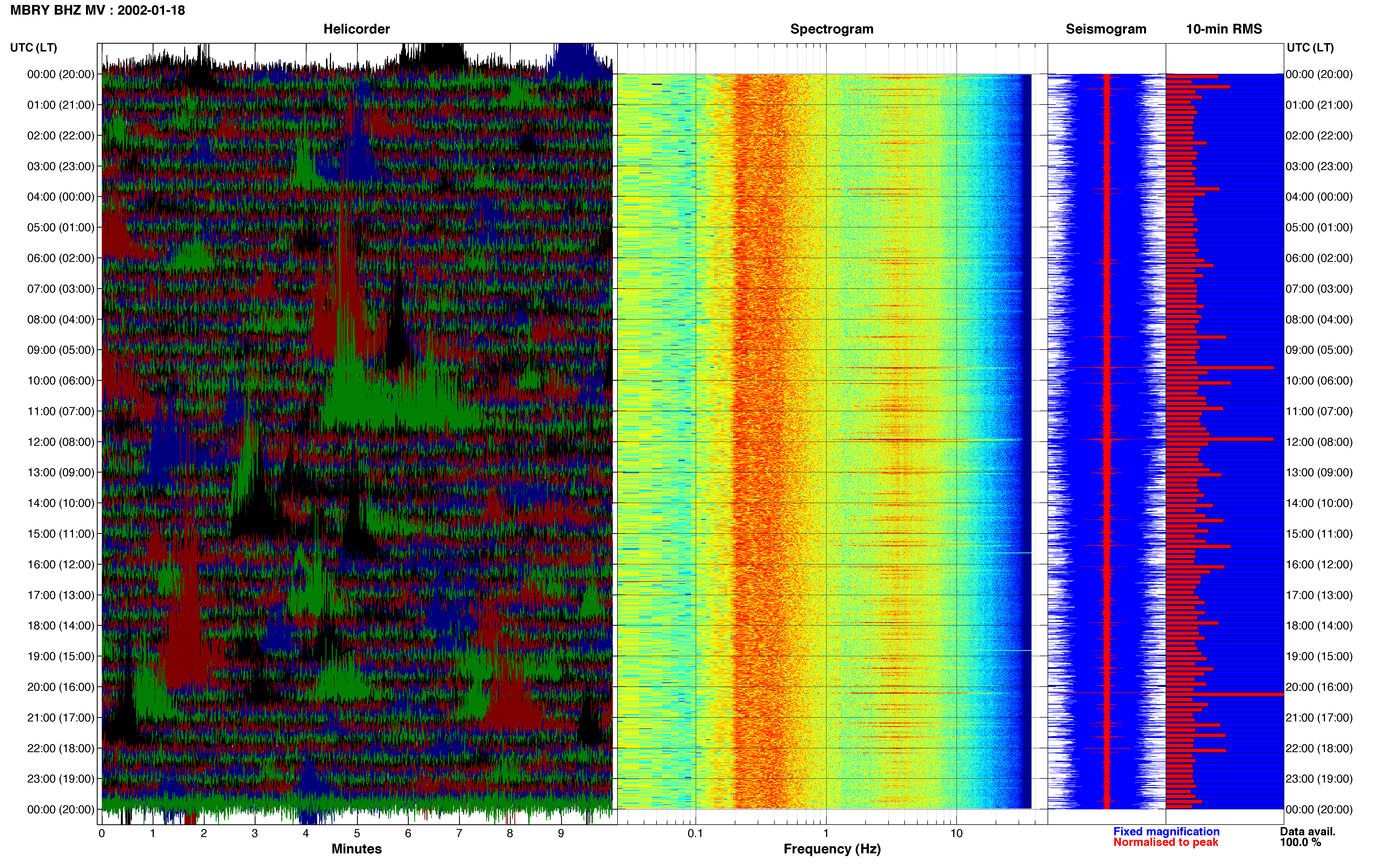Click the 'Seismogram' panel heading

[1106, 29]
